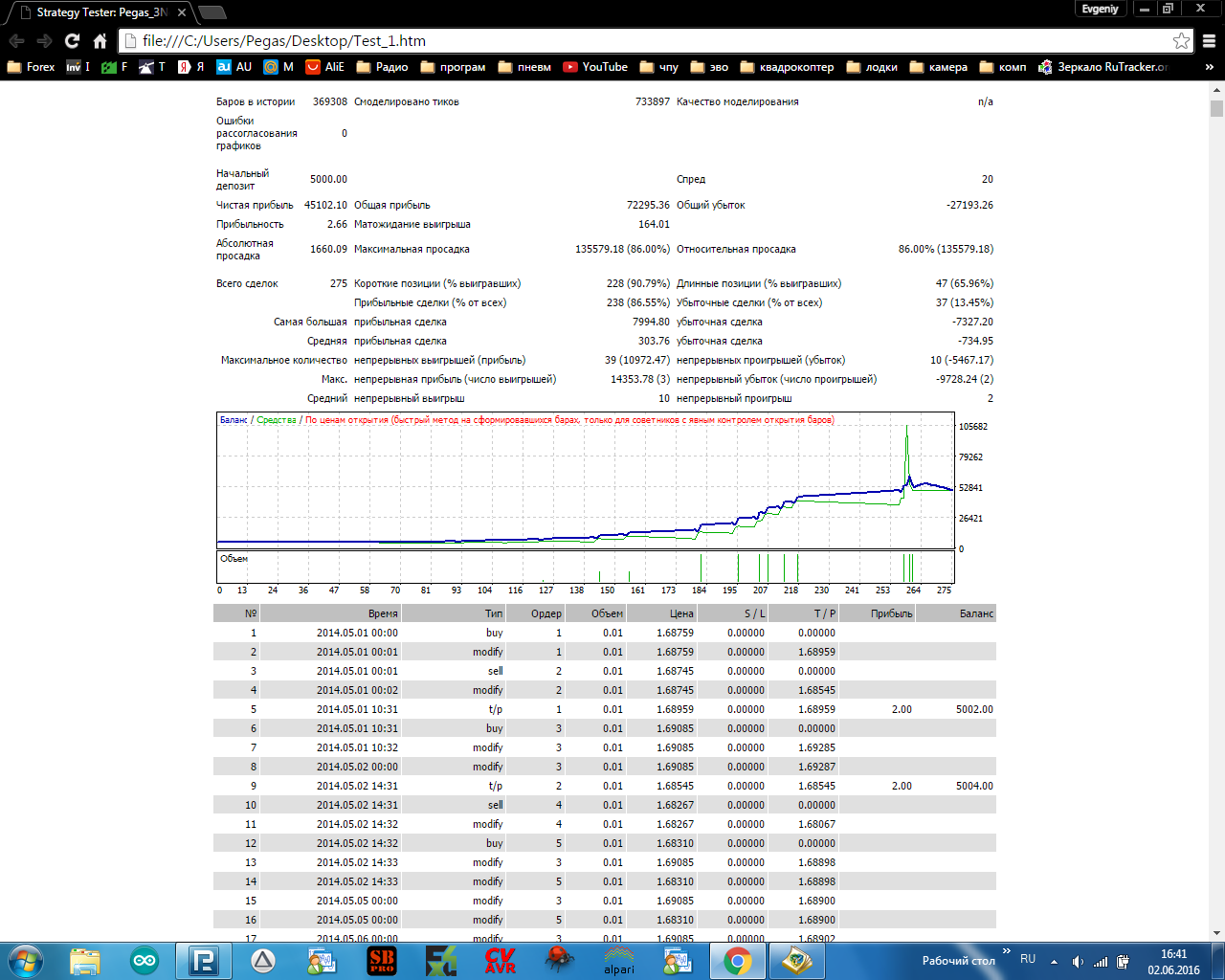Click the Баланс column header
This screenshot has width=1225, height=980.
(955, 613)
